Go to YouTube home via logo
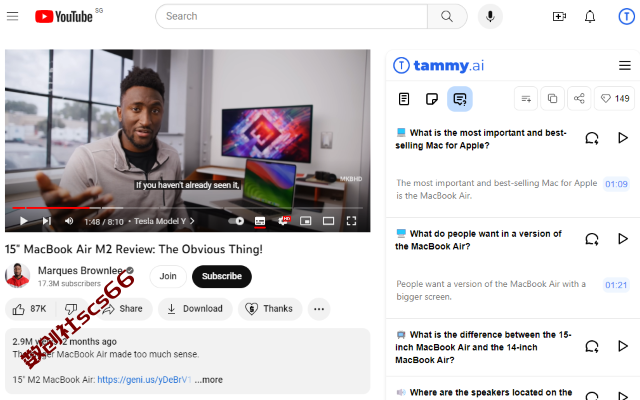 point(64,16)
